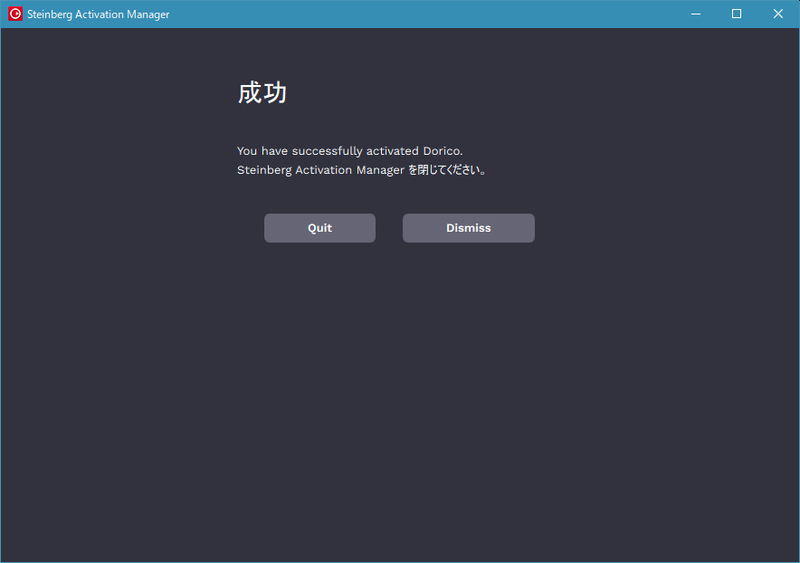The width and height of the screenshot is (800, 563).
Task: Click the Steinberg app icon in title bar
Action: pos(15,14)
